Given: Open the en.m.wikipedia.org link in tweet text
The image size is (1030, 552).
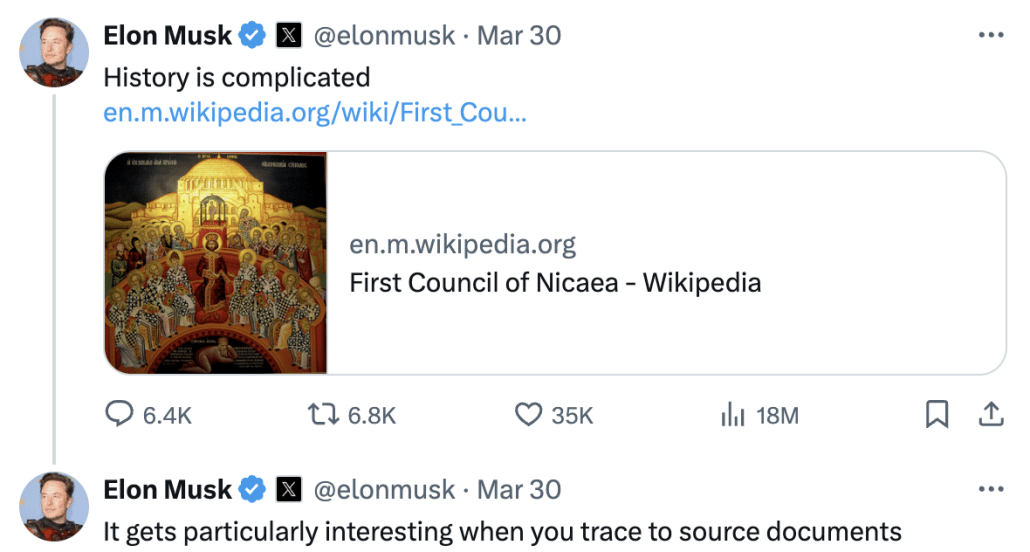Looking at the screenshot, I should (315, 113).
